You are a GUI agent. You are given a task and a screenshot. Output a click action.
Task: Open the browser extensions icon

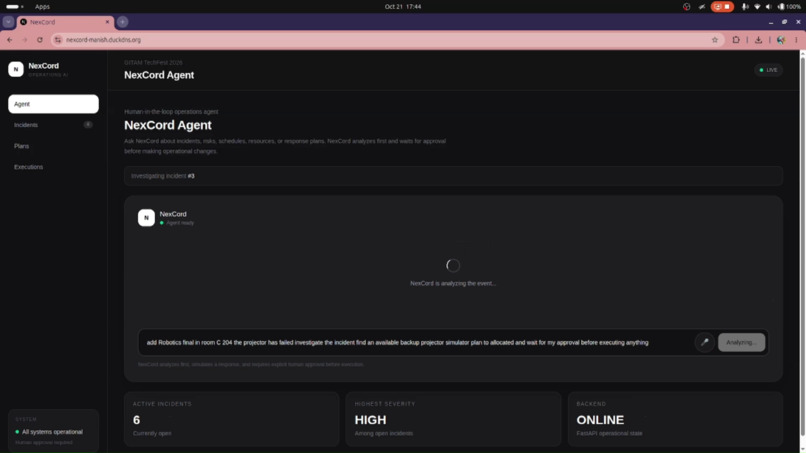(x=736, y=40)
